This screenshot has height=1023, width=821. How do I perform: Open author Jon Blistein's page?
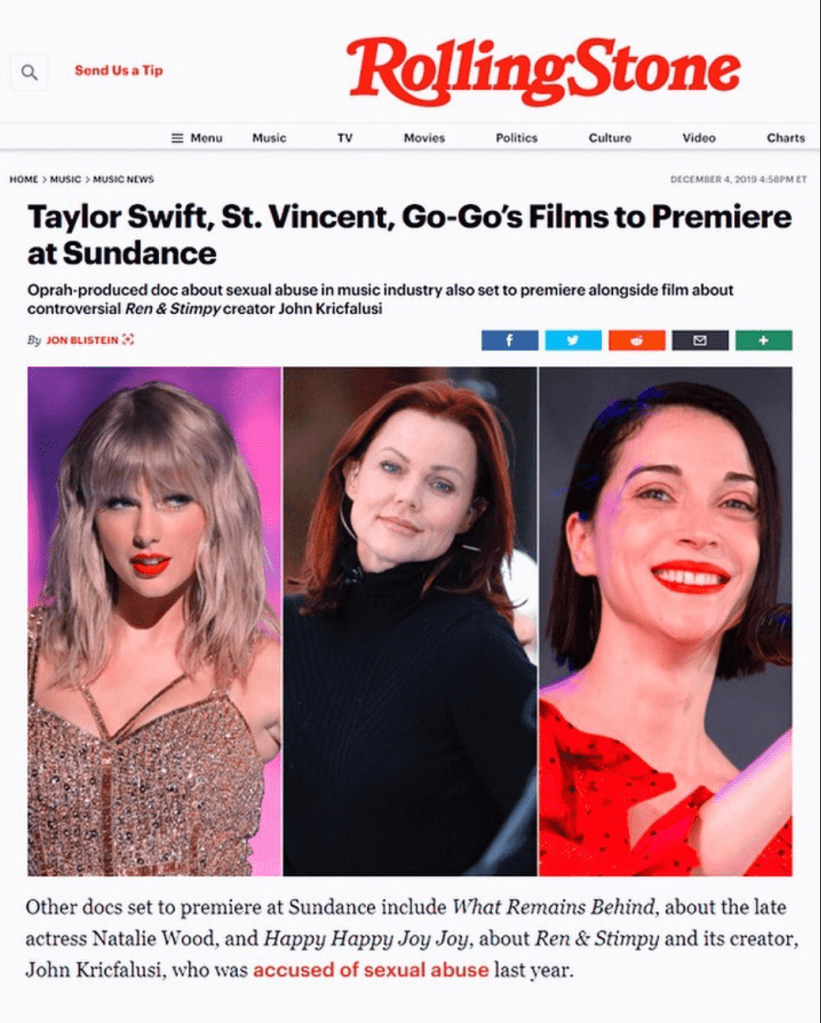pyautogui.click(x=82, y=340)
